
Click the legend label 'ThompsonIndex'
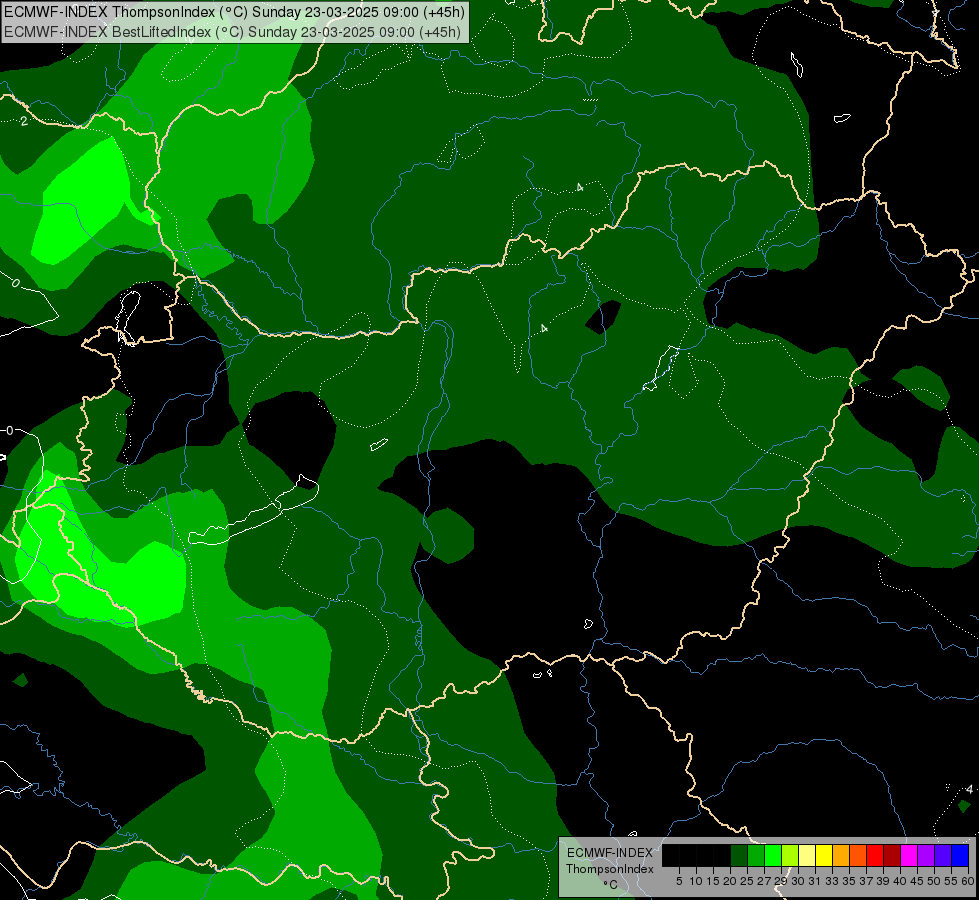610,869
